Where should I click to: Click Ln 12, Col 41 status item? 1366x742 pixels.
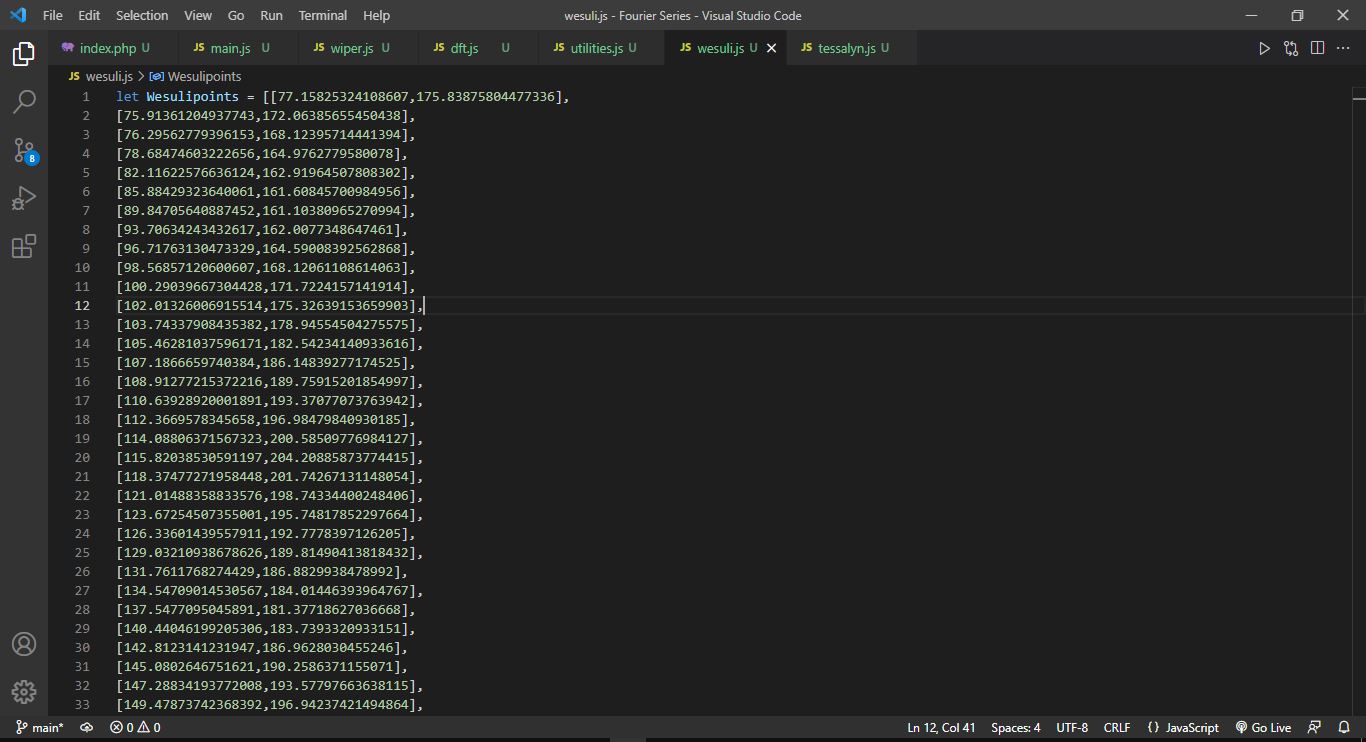pos(941,728)
